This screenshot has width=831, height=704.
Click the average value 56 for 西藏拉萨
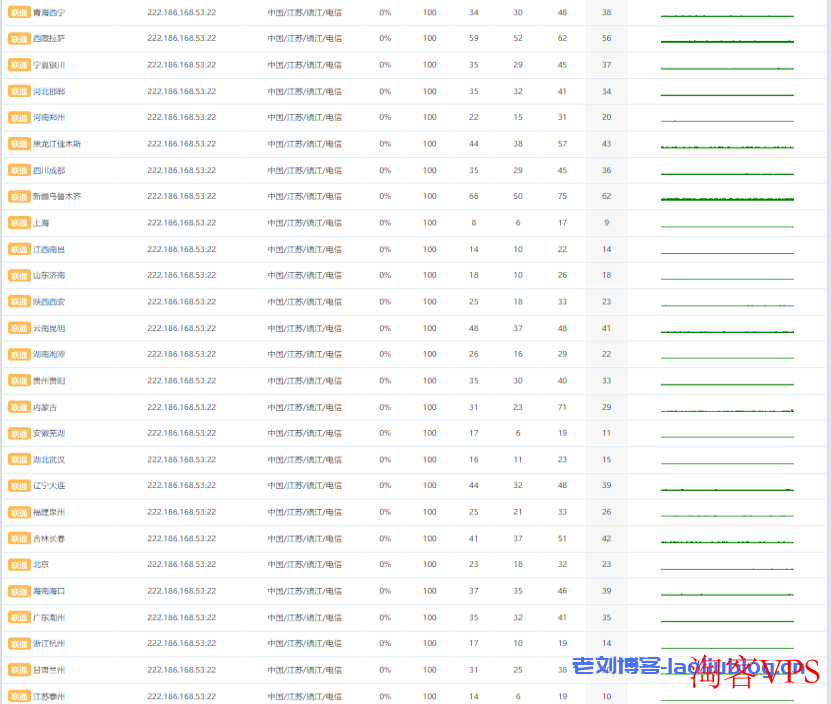pyautogui.click(x=607, y=38)
